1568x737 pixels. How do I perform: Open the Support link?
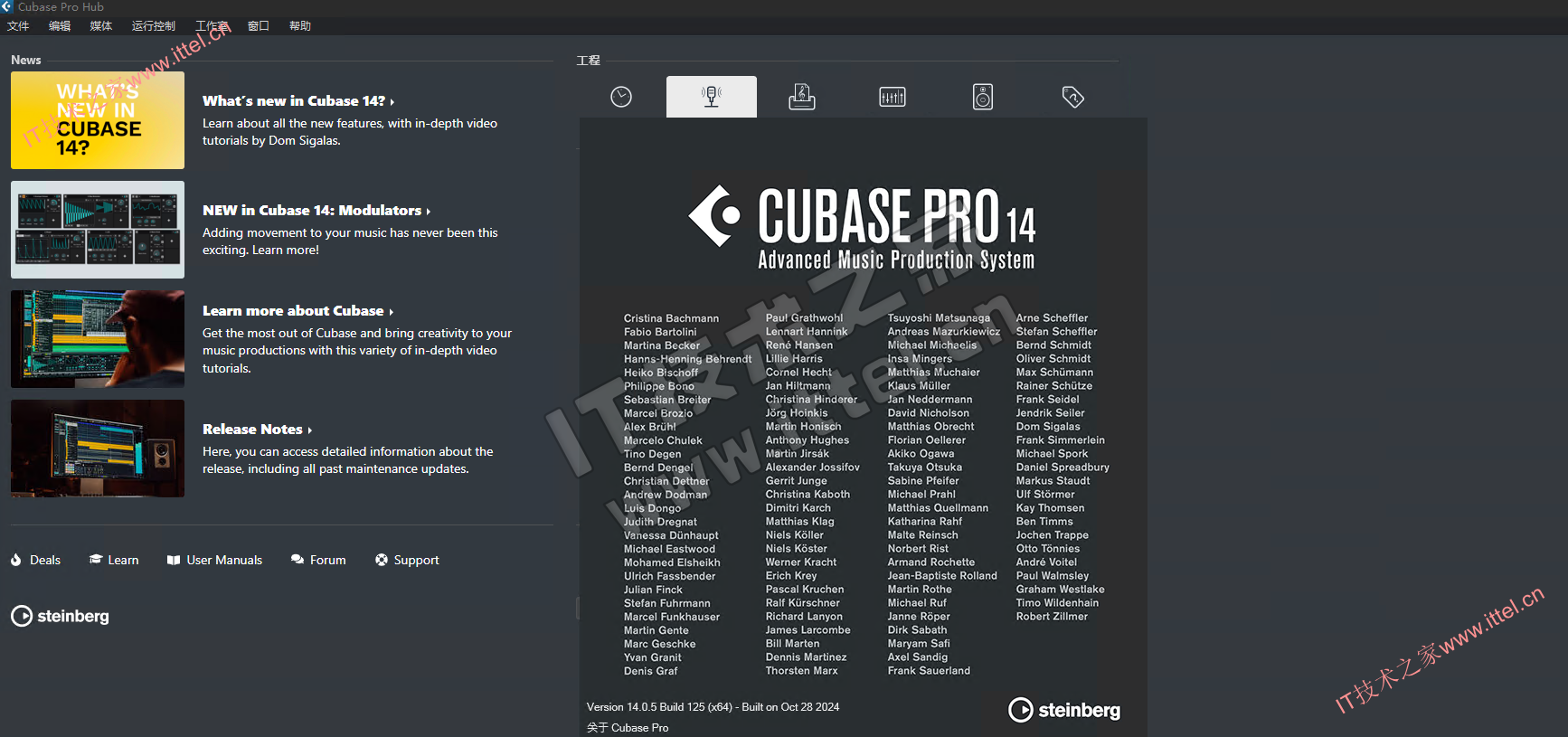point(407,561)
